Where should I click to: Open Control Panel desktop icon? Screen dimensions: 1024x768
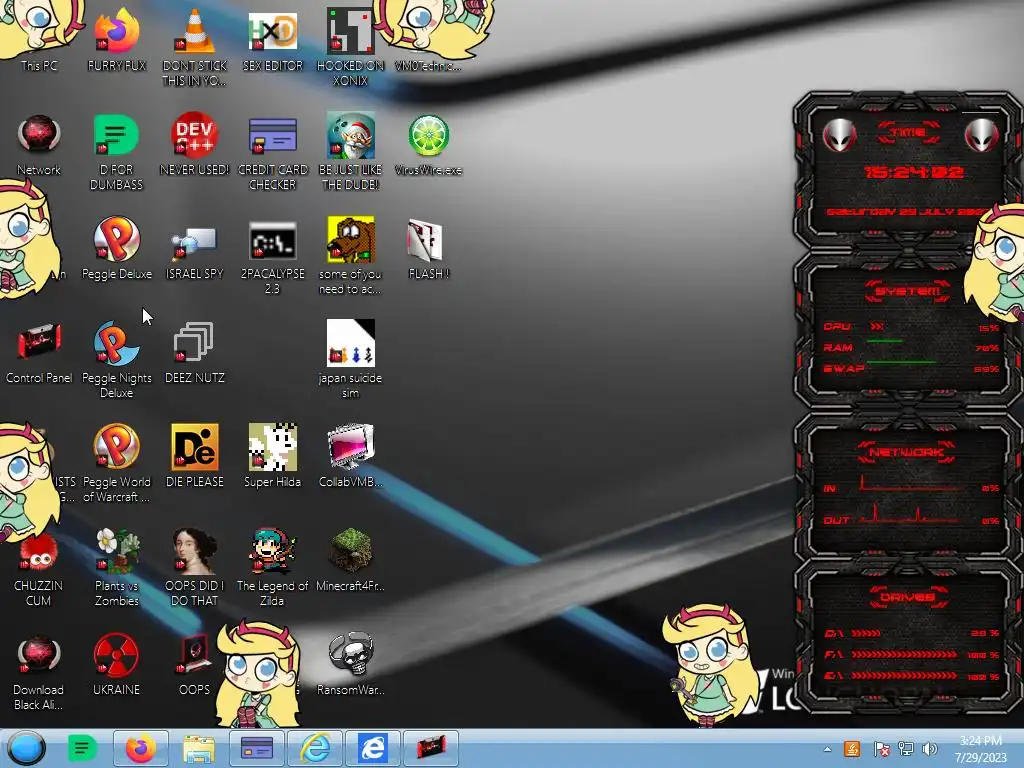[39, 351]
